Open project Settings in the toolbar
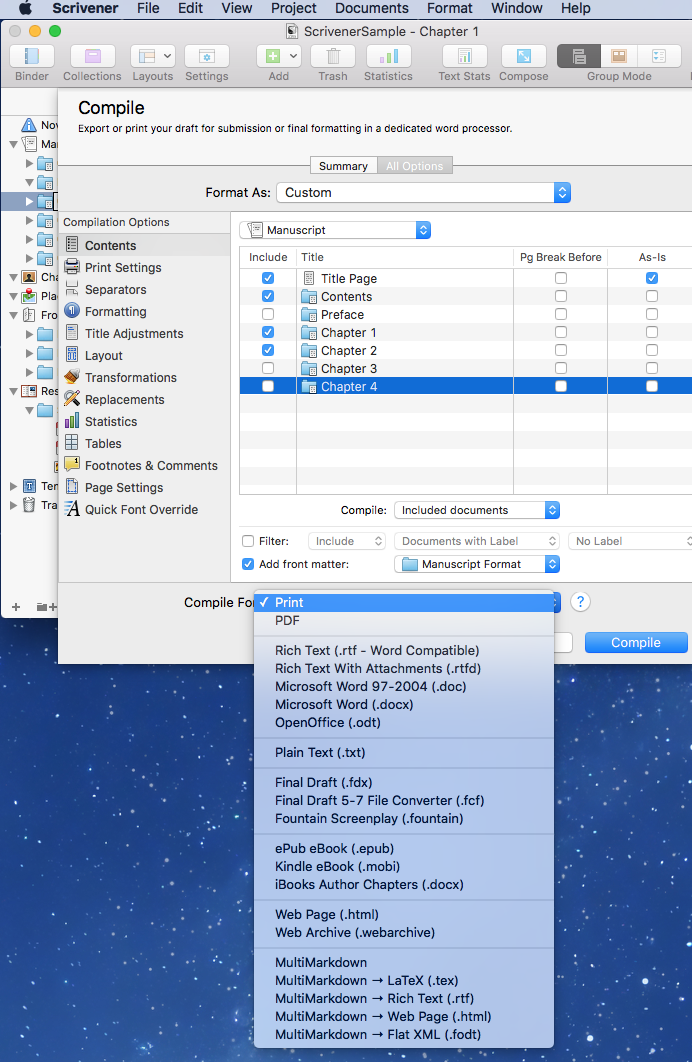Image resolution: width=692 pixels, height=1062 pixels. (207, 56)
